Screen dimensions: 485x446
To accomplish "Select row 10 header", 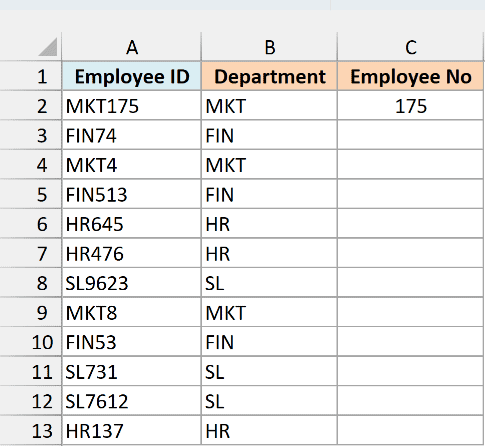I will (x=31, y=342).
